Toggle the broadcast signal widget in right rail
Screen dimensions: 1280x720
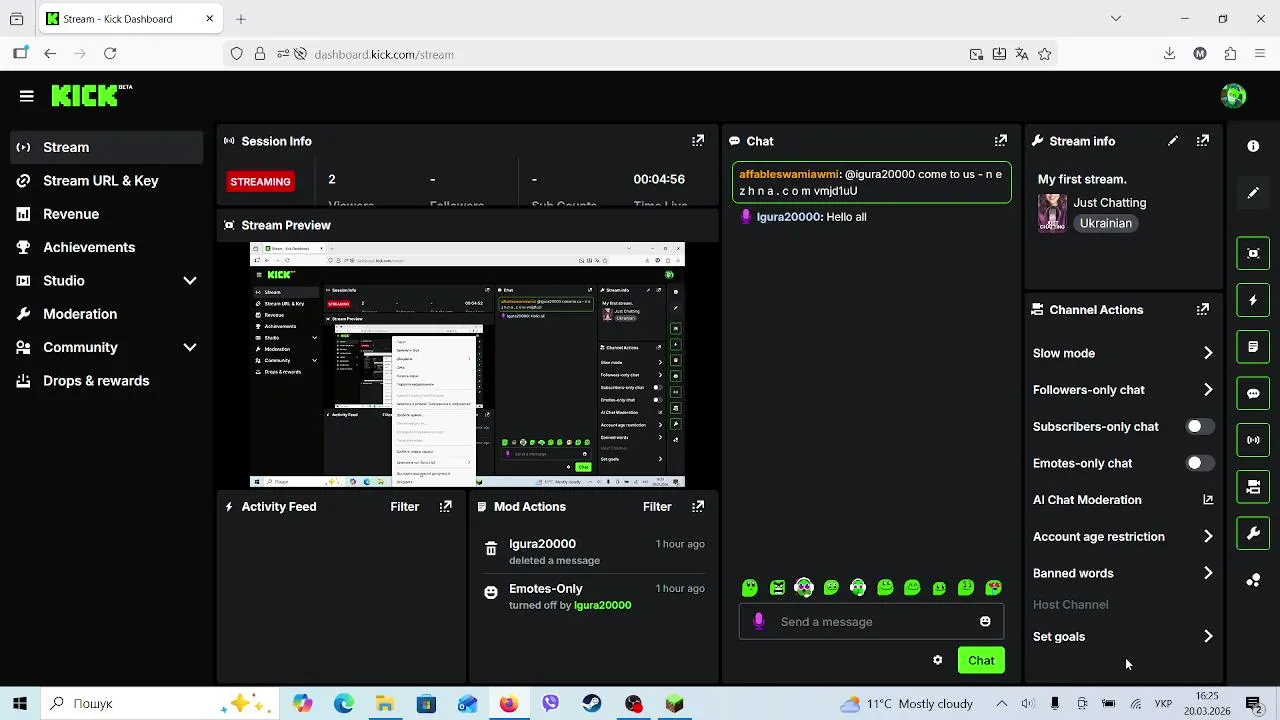click(1253, 440)
